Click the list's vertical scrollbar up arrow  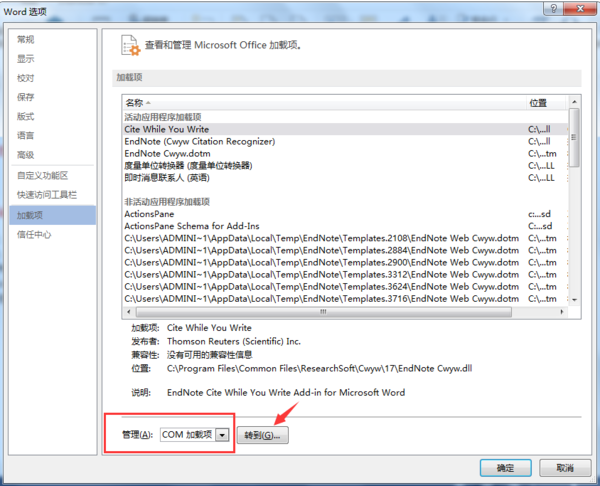pos(574,102)
